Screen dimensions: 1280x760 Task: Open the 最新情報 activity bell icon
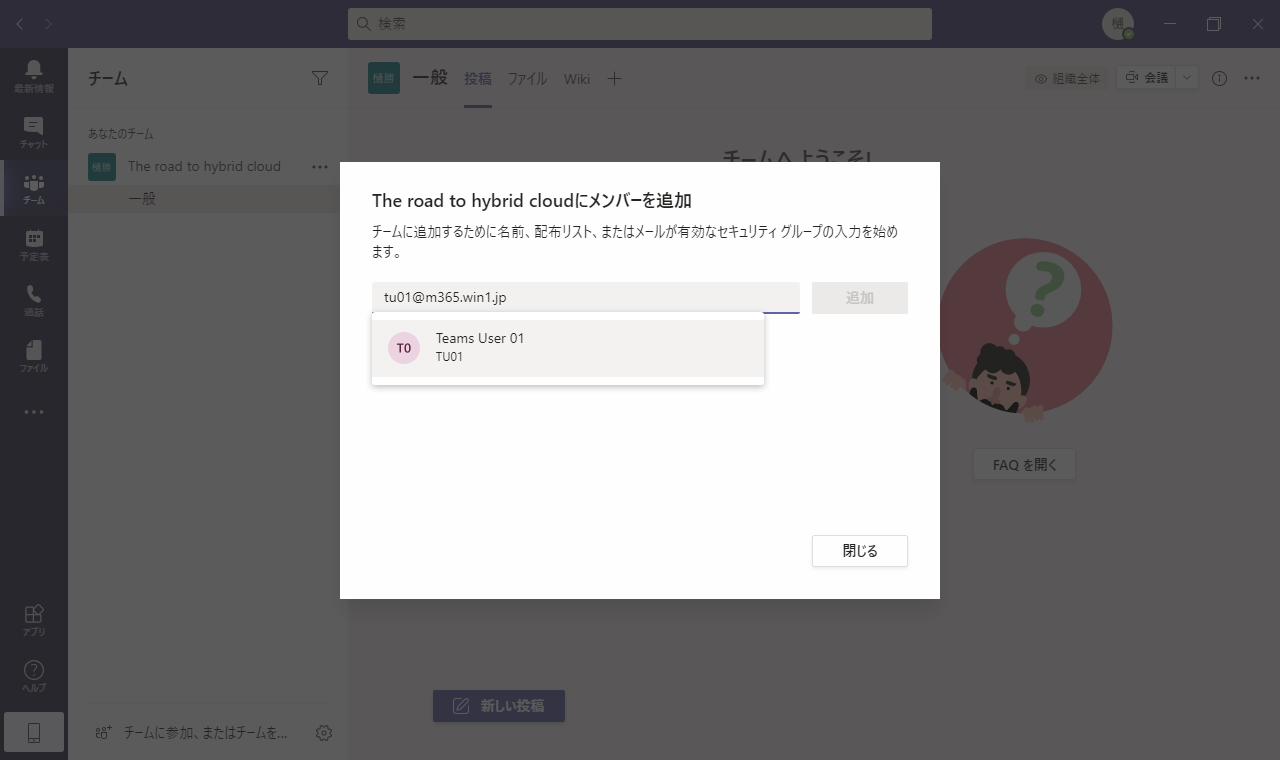point(34,76)
